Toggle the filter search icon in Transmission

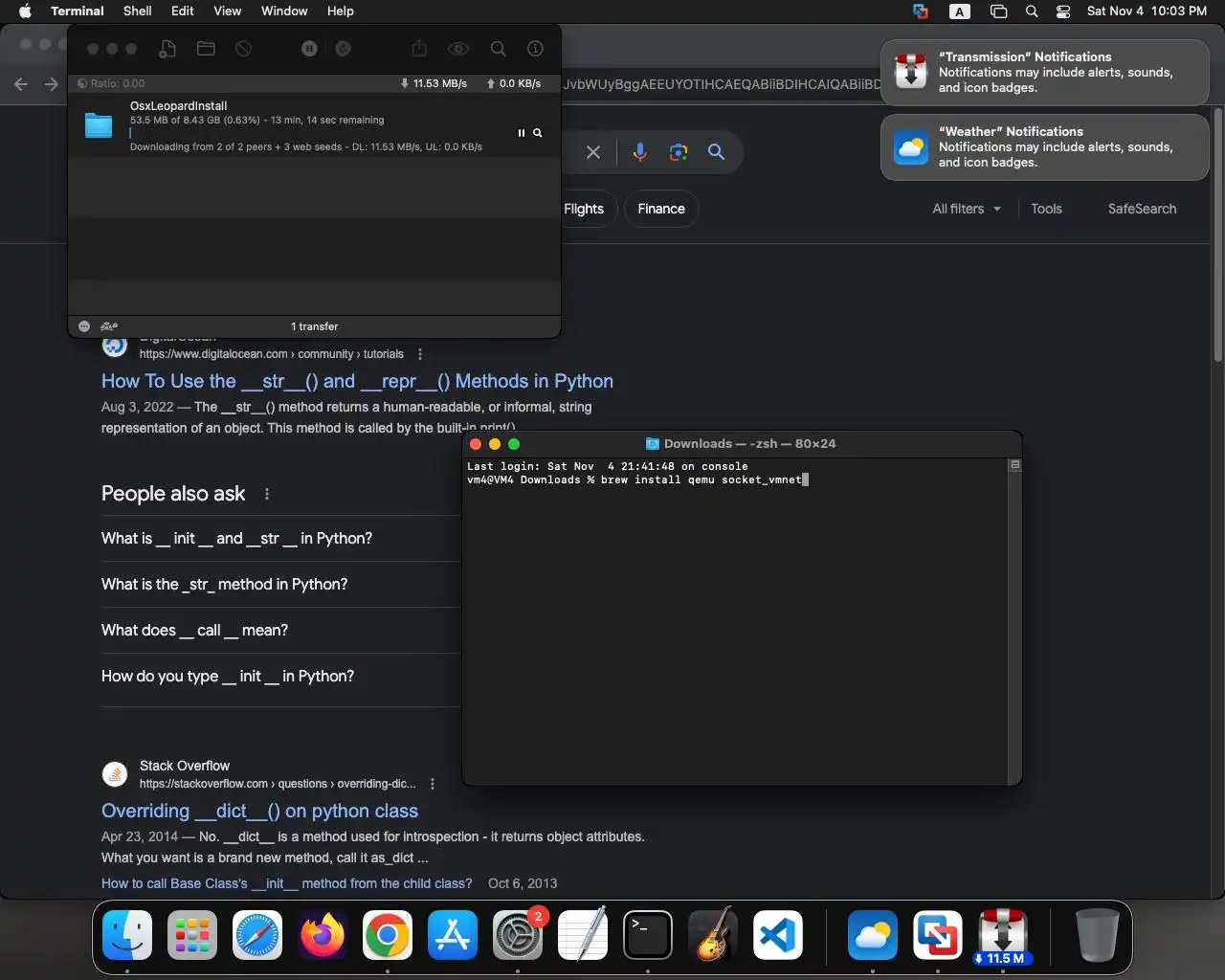click(498, 49)
